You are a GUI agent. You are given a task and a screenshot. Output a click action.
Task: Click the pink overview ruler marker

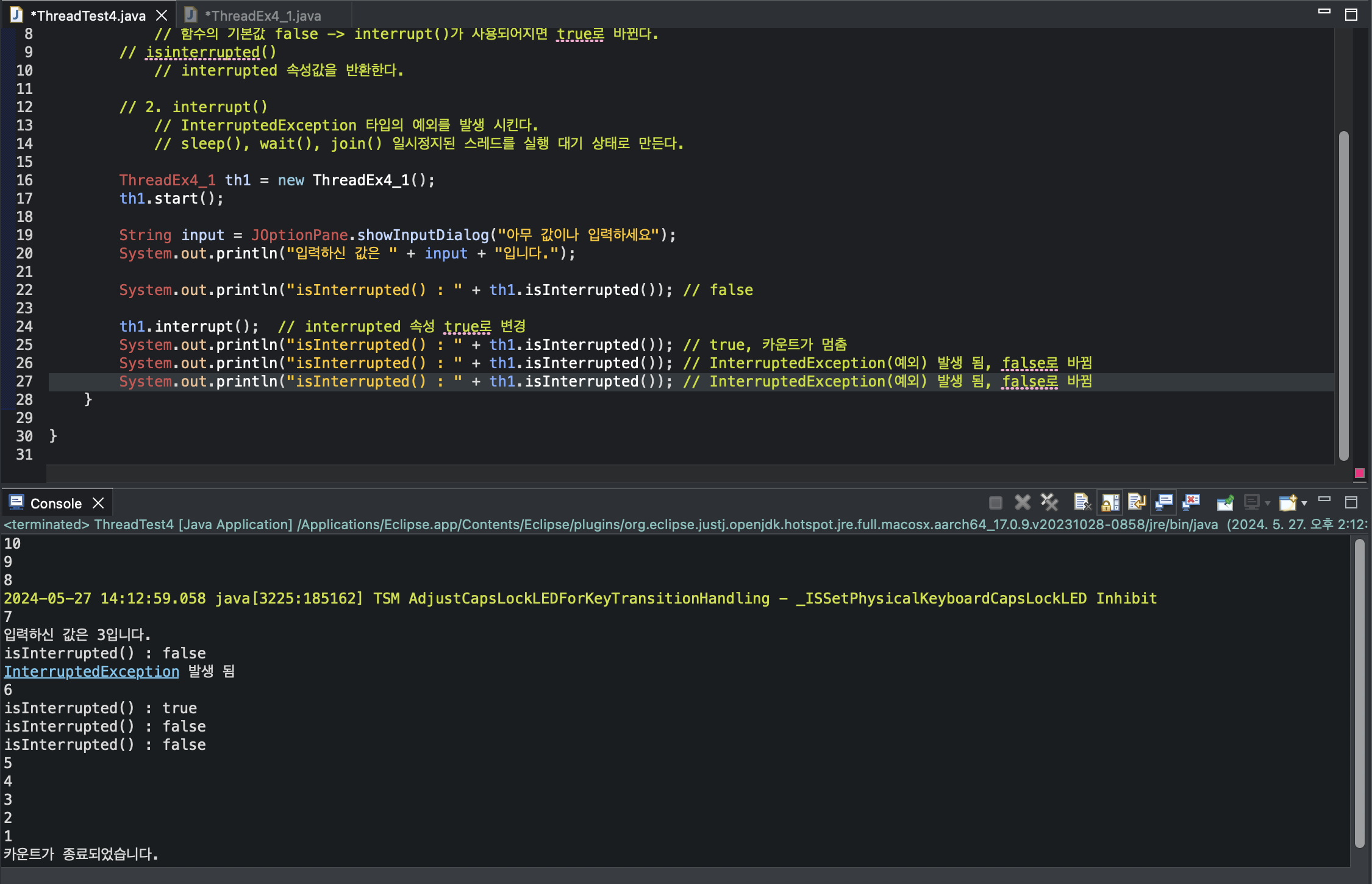pyautogui.click(x=1359, y=473)
